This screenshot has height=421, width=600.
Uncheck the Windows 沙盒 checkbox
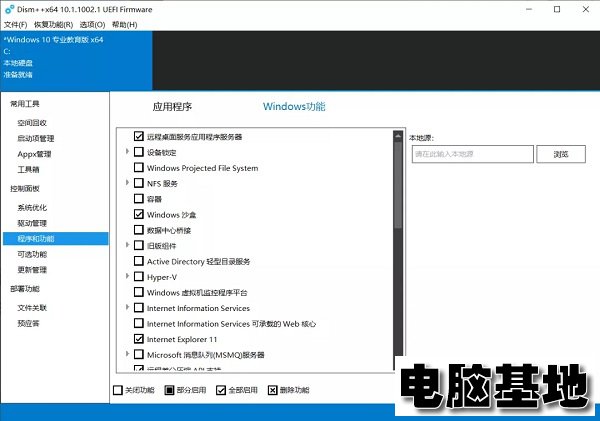point(139,214)
